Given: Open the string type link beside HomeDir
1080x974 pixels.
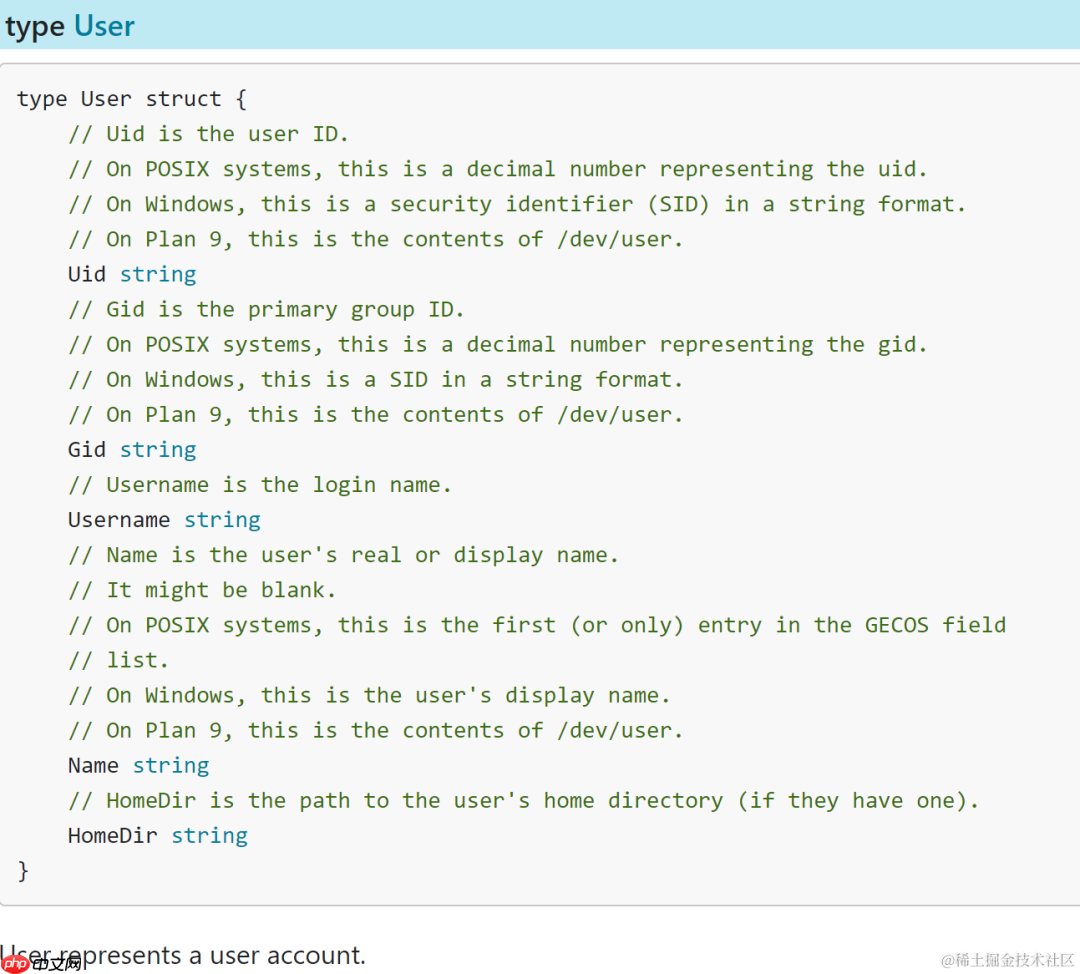Looking at the screenshot, I should [x=209, y=836].
